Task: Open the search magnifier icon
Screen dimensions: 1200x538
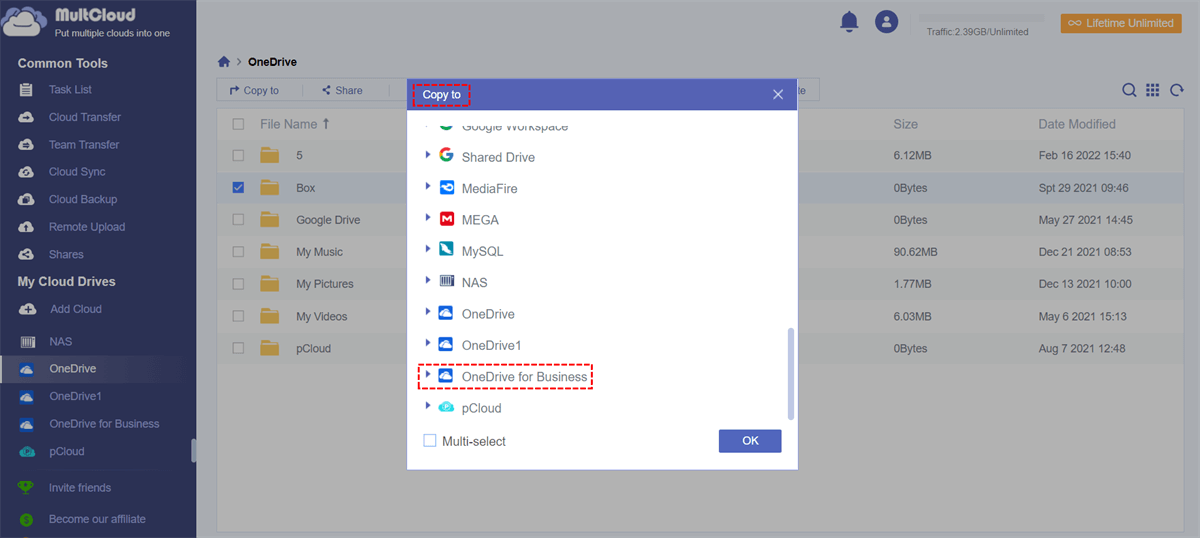Action: click(x=1129, y=90)
